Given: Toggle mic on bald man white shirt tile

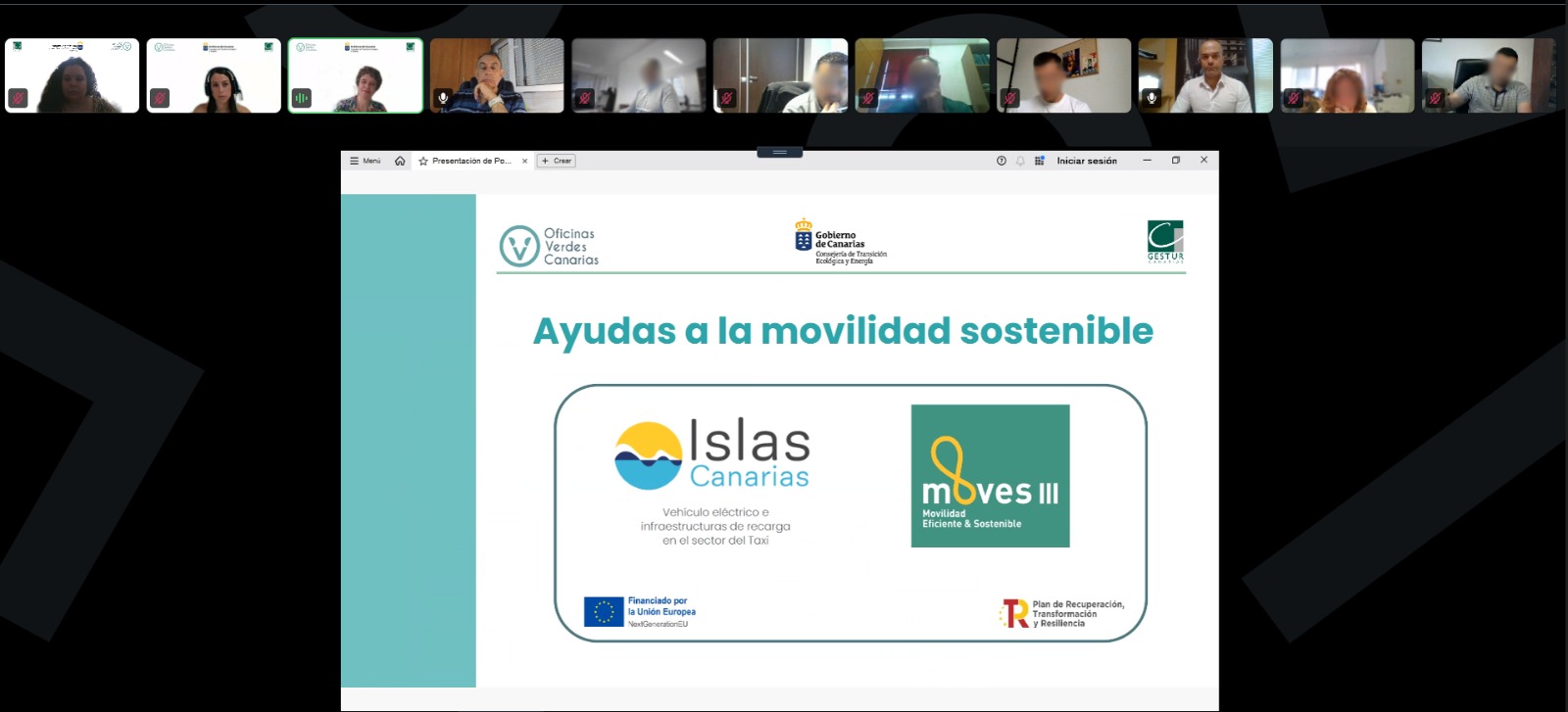Looking at the screenshot, I should pos(1151,98).
